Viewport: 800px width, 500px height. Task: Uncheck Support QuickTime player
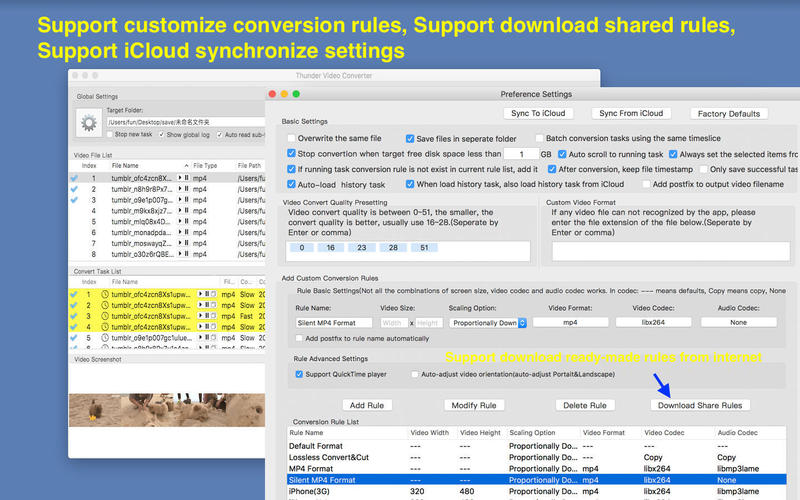[x=299, y=374]
